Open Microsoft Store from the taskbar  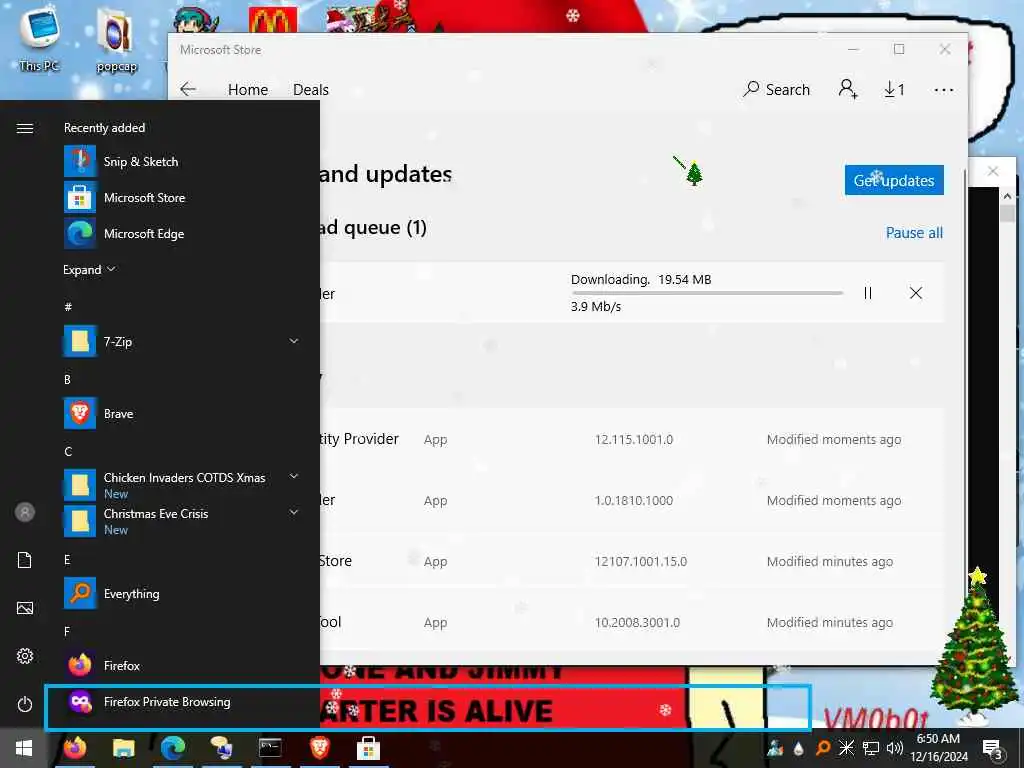368,748
